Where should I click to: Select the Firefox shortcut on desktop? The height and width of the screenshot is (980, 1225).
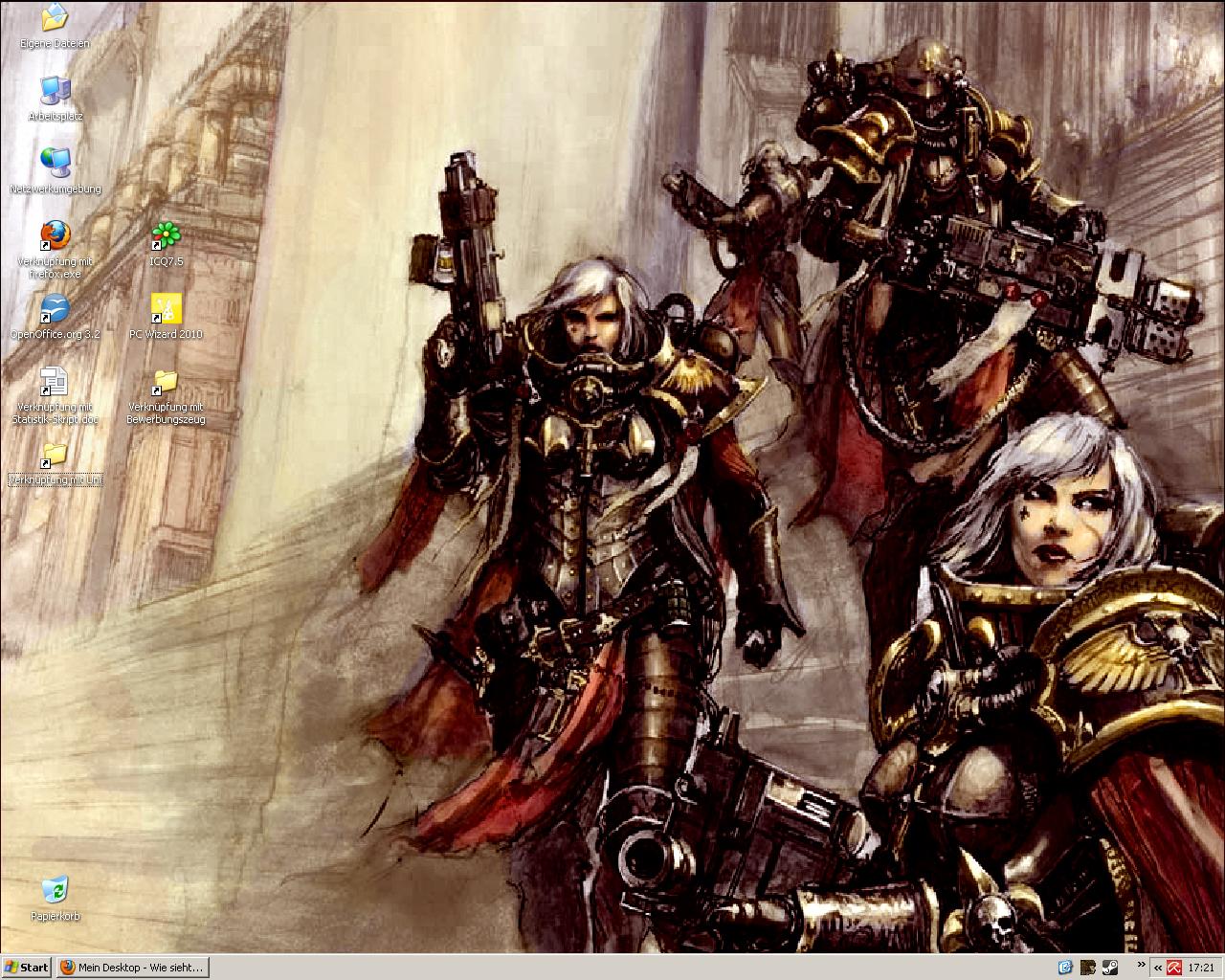[x=55, y=235]
